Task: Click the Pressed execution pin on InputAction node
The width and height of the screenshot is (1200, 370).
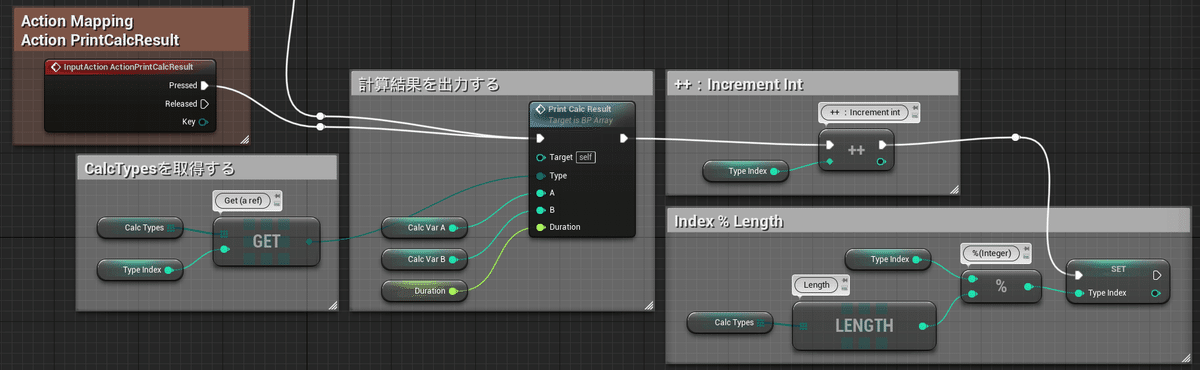Action: pyautogui.click(x=204, y=85)
